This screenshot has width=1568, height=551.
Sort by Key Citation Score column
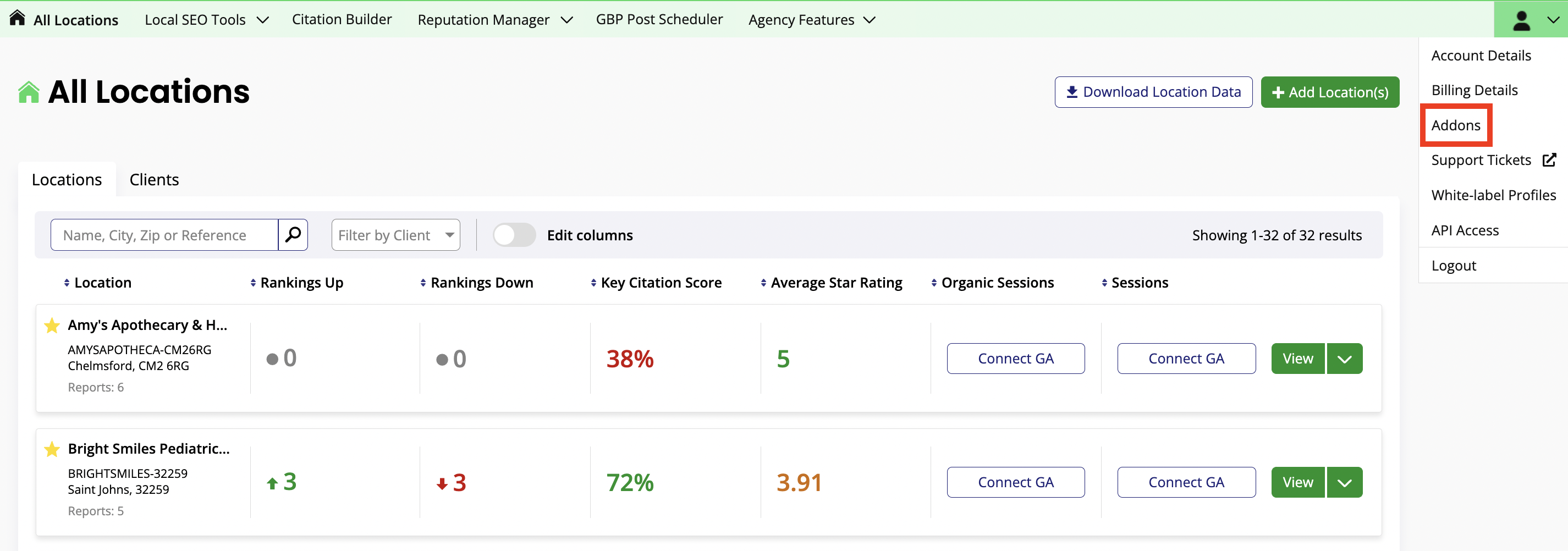[x=593, y=283]
